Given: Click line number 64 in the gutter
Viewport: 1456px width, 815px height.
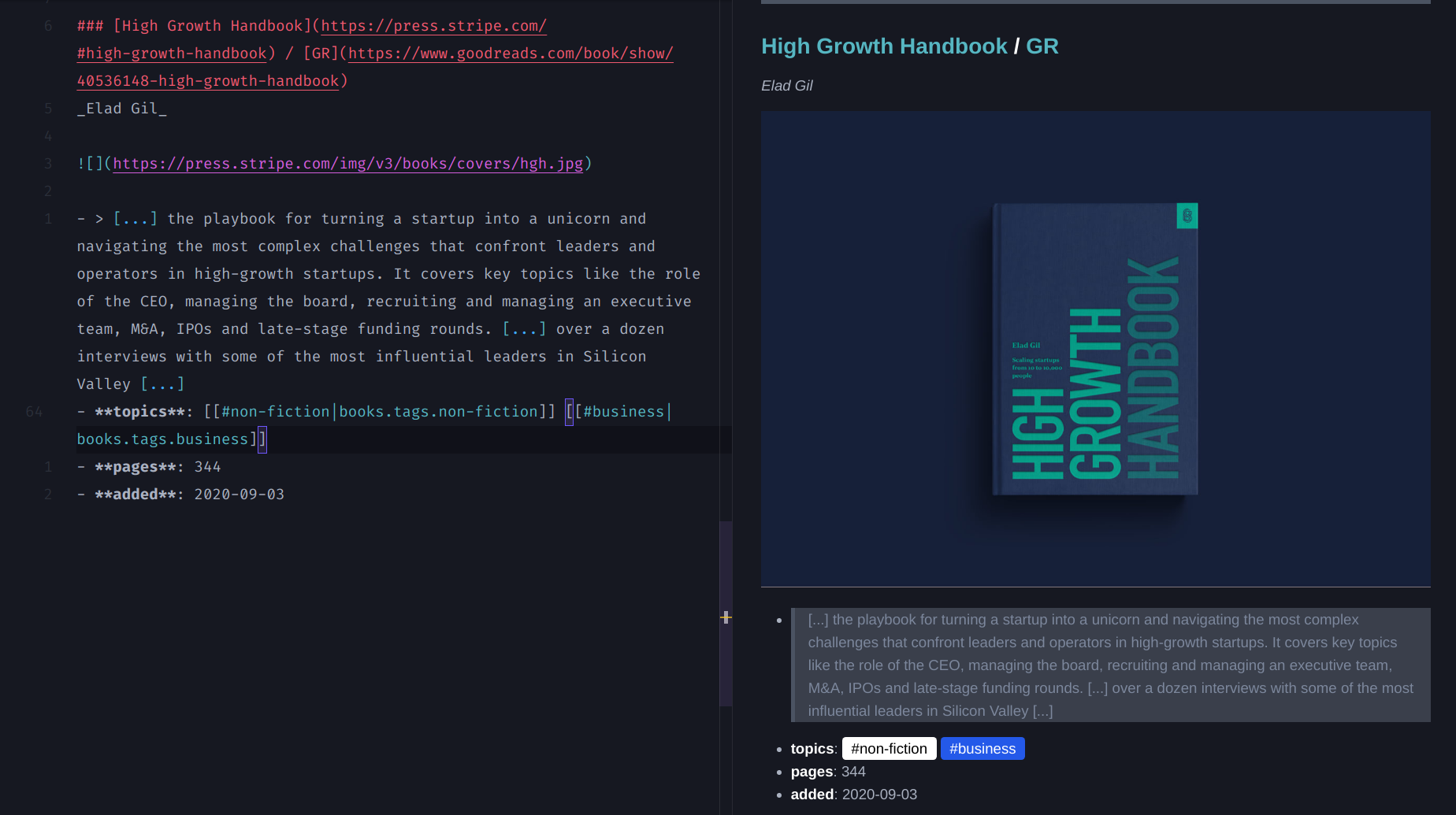Looking at the screenshot, I should coord(34,412).
